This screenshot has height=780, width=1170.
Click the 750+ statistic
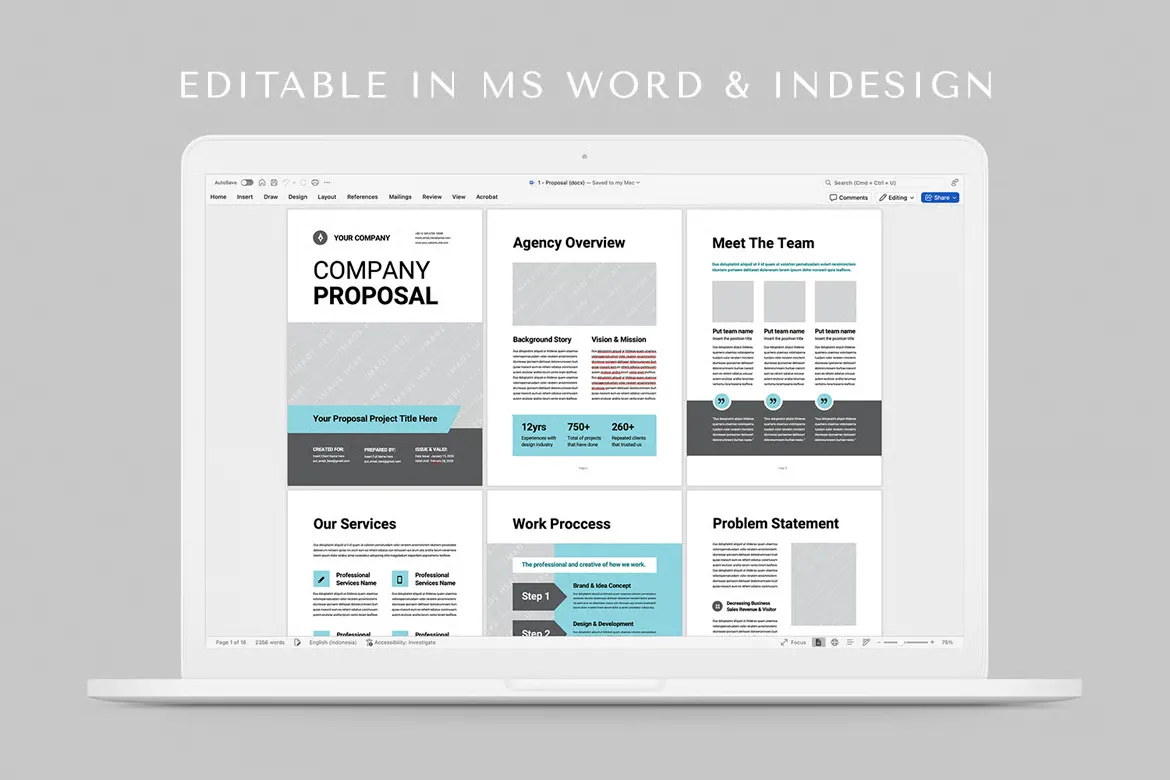click(x=584, y=434)
